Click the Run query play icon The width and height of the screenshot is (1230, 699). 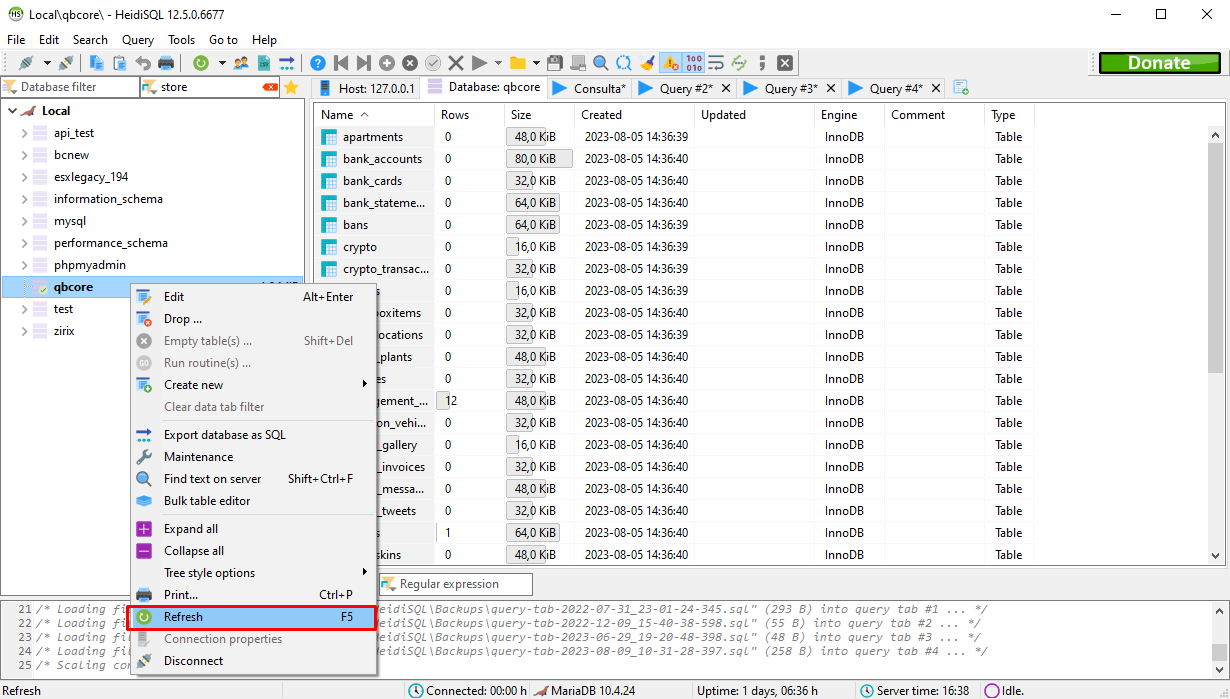[479, 63]
